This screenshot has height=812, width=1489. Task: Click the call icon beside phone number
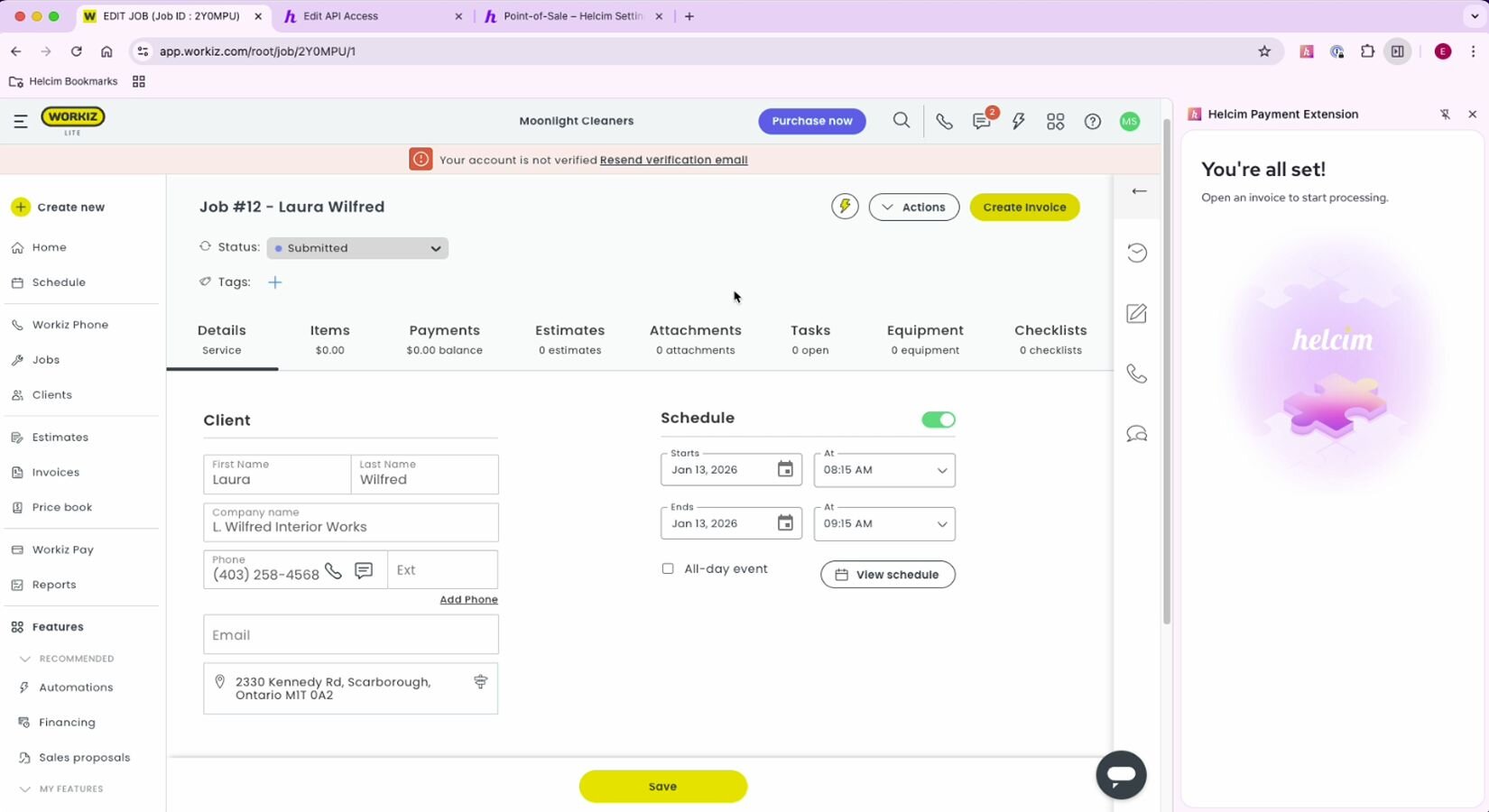[334, 571]
